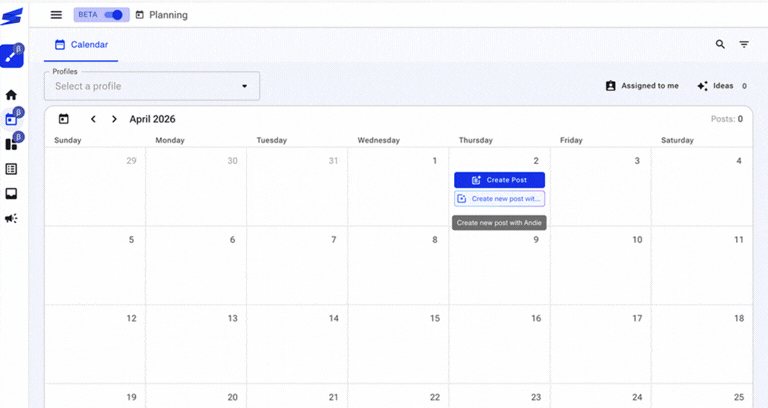Open the filter list icon

point(744,45)
